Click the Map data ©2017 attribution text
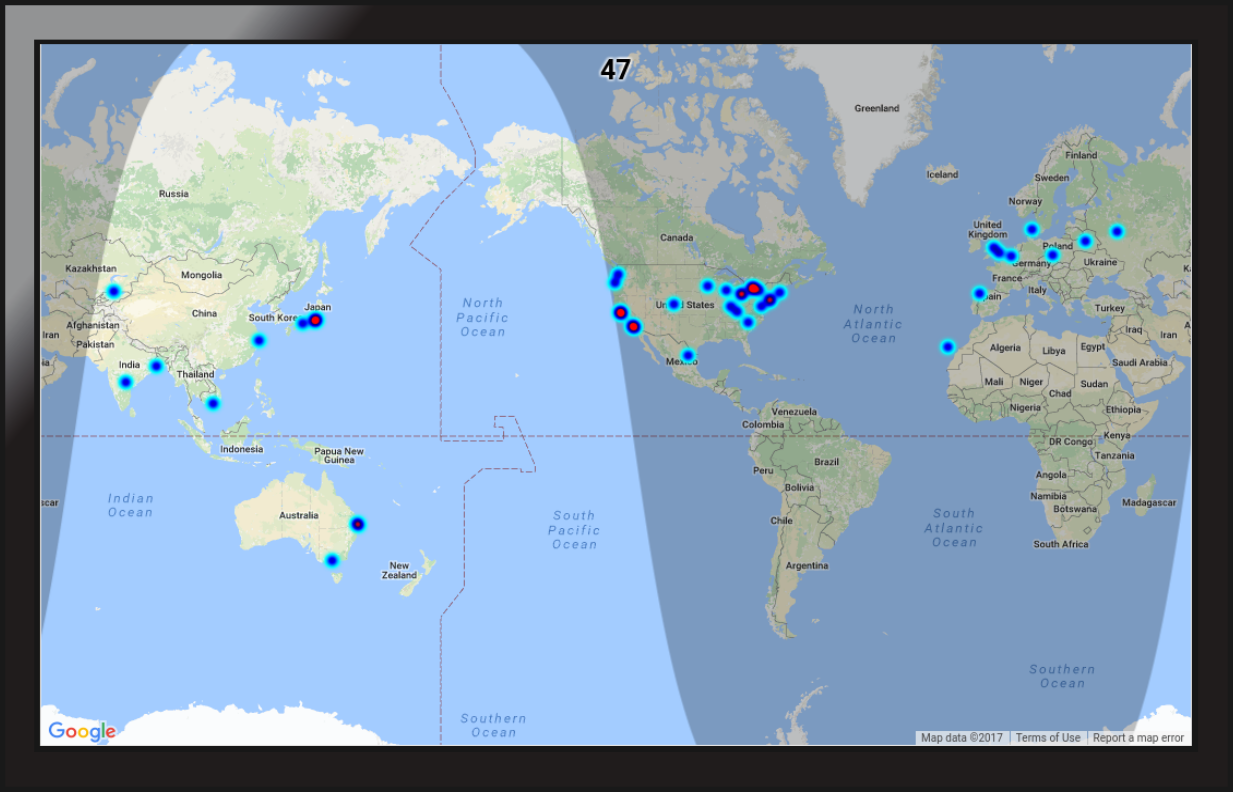Screen dimensions: 1233x792 tap(961, 738)
